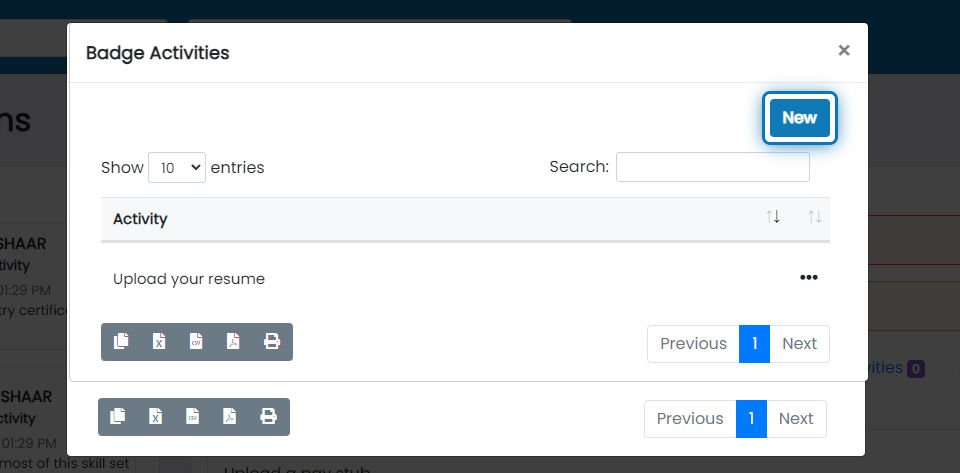Export to CSV using upper toolbar icon

[196, 341]
